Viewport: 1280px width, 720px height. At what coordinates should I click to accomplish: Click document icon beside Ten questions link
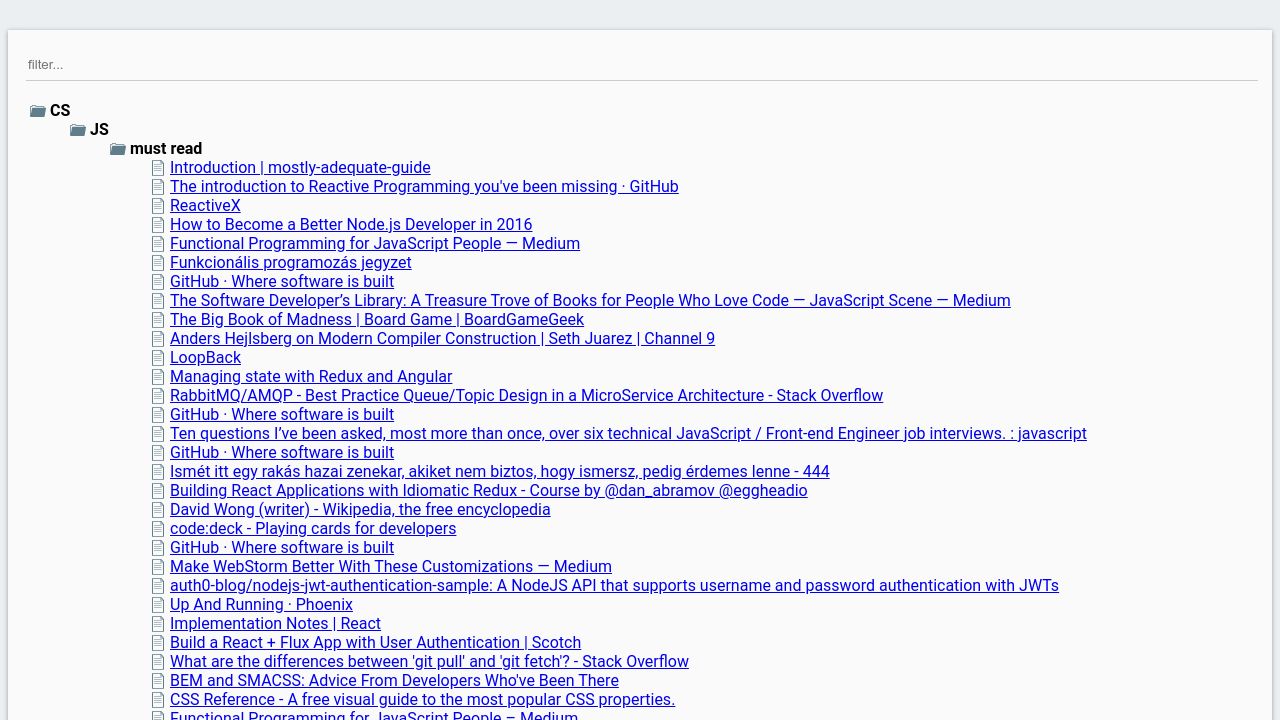[x=158, y=434]
